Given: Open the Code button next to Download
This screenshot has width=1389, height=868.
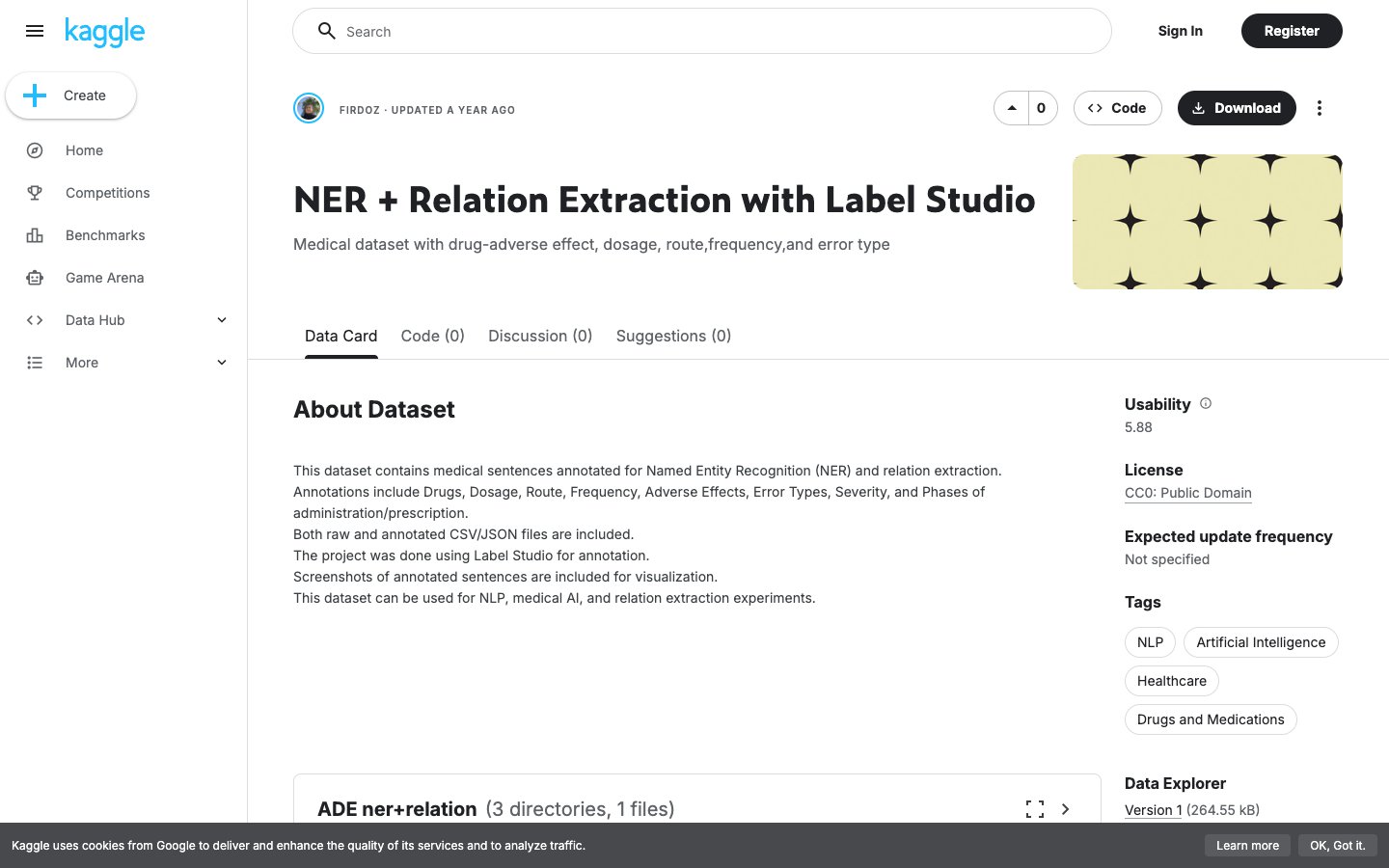Looking at the screenshot, I should pyautogui.click(x=1117, y=108).
